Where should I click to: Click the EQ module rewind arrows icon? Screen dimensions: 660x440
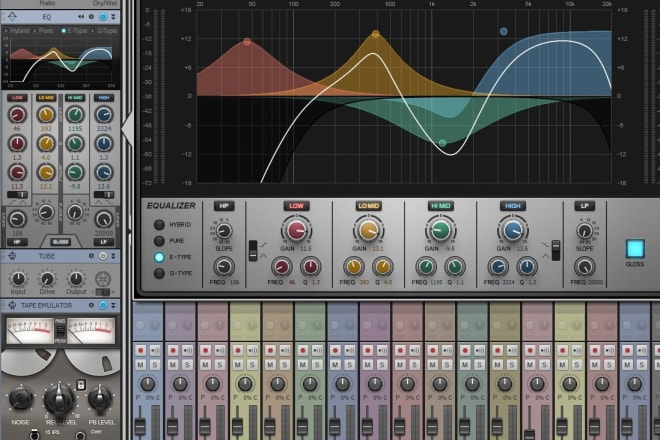tap(81, 17)
